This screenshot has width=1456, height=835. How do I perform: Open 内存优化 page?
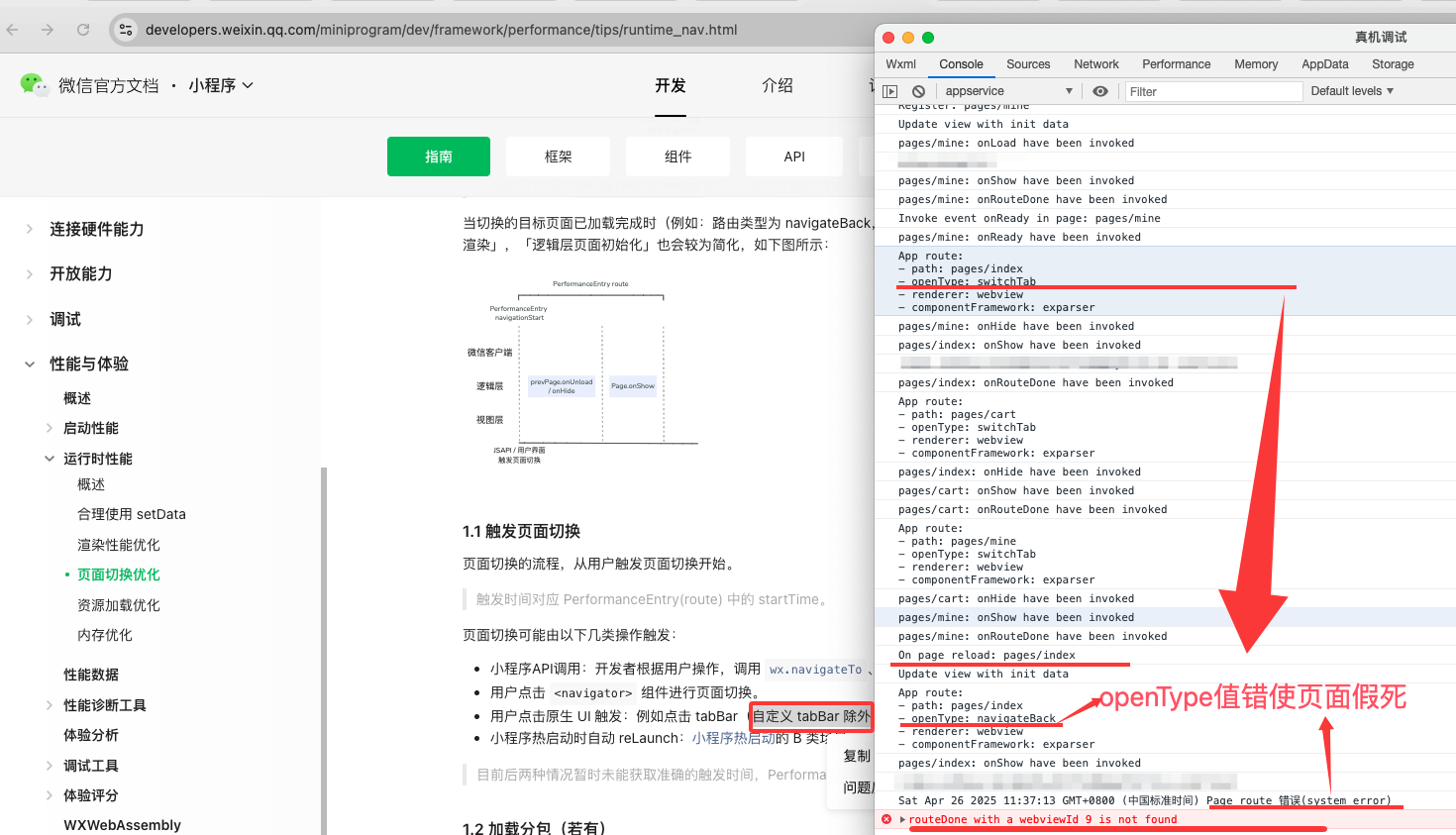(105, 635)
